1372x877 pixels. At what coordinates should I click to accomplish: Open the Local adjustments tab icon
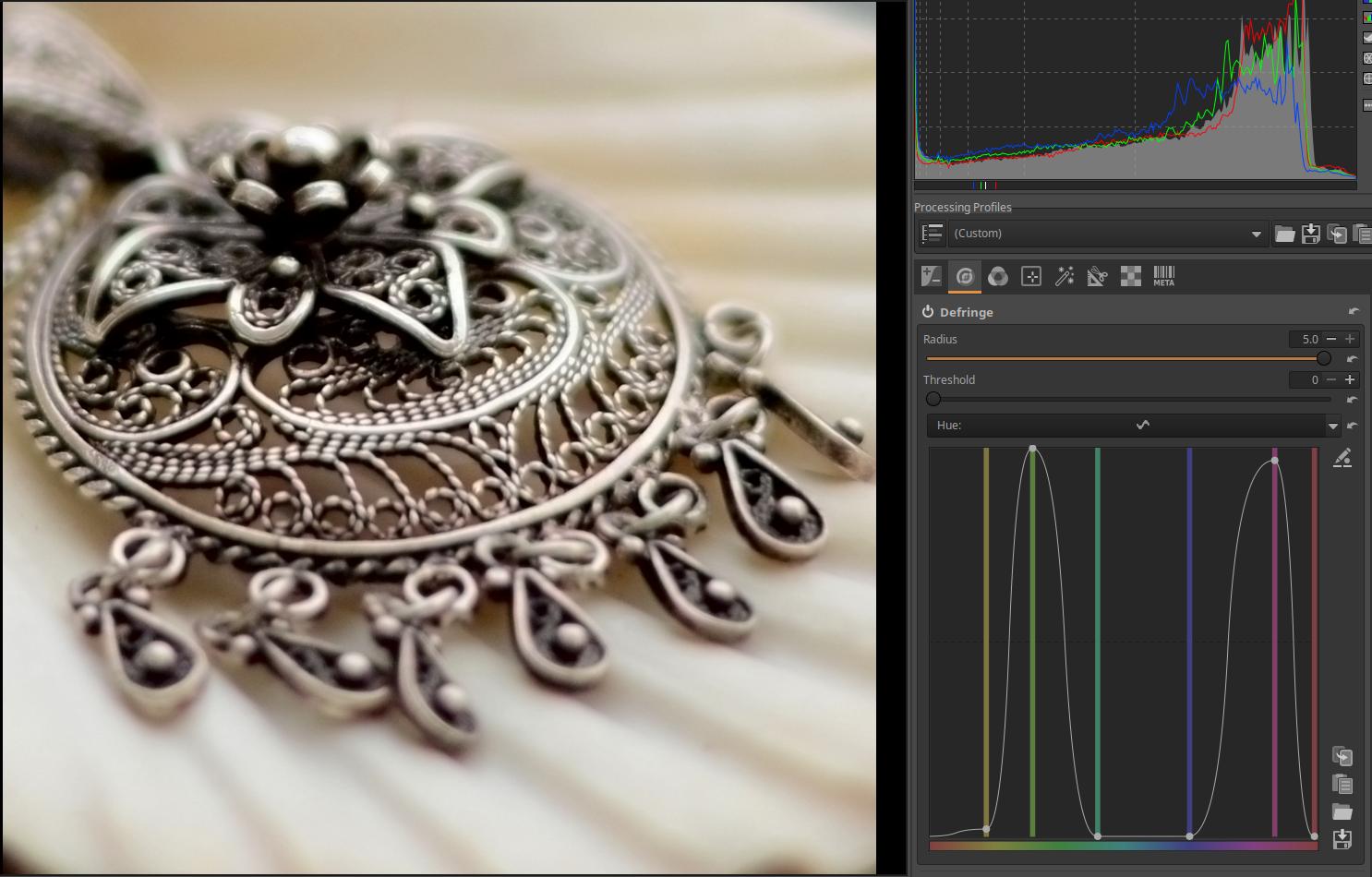pos(1031,276)
